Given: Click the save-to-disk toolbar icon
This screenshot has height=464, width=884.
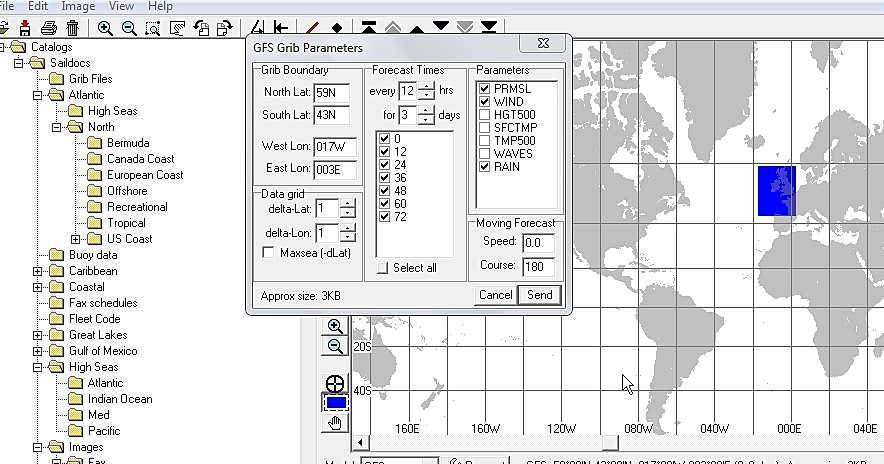Looking at the screenshot, I should (25, 28).
